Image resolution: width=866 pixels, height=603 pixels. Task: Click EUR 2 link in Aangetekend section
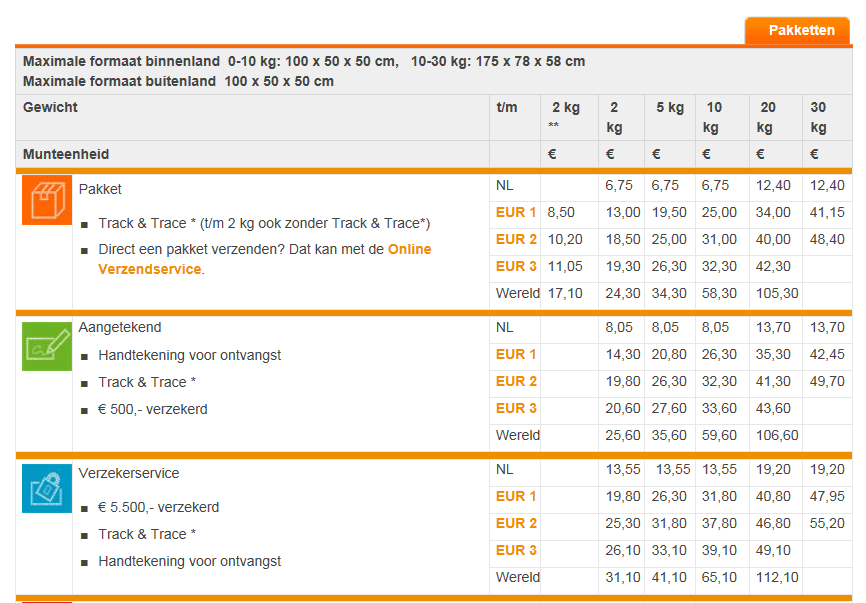click(516, 382)
